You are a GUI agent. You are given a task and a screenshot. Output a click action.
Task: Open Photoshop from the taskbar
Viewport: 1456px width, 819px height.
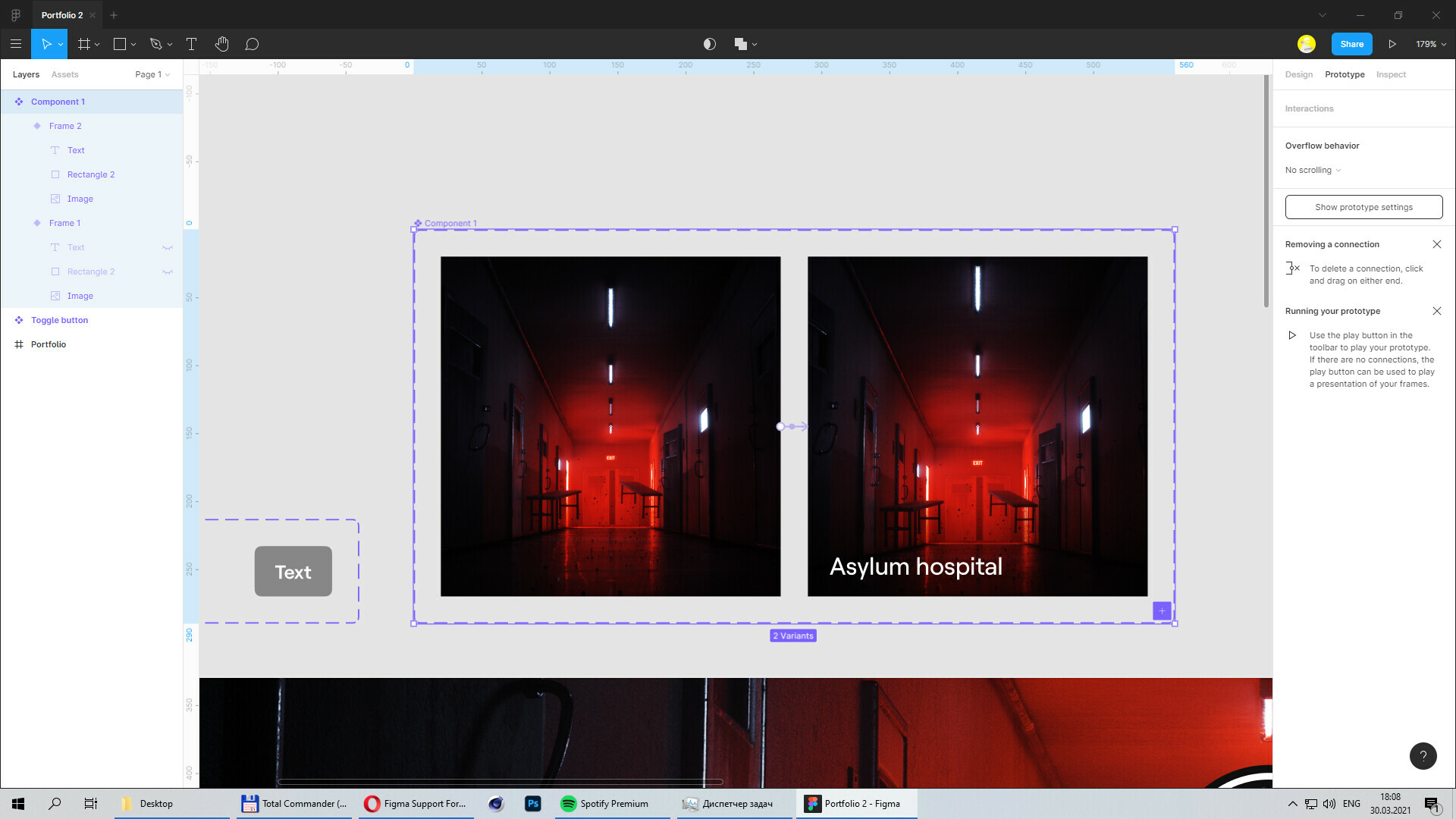[x=532, y=804]
